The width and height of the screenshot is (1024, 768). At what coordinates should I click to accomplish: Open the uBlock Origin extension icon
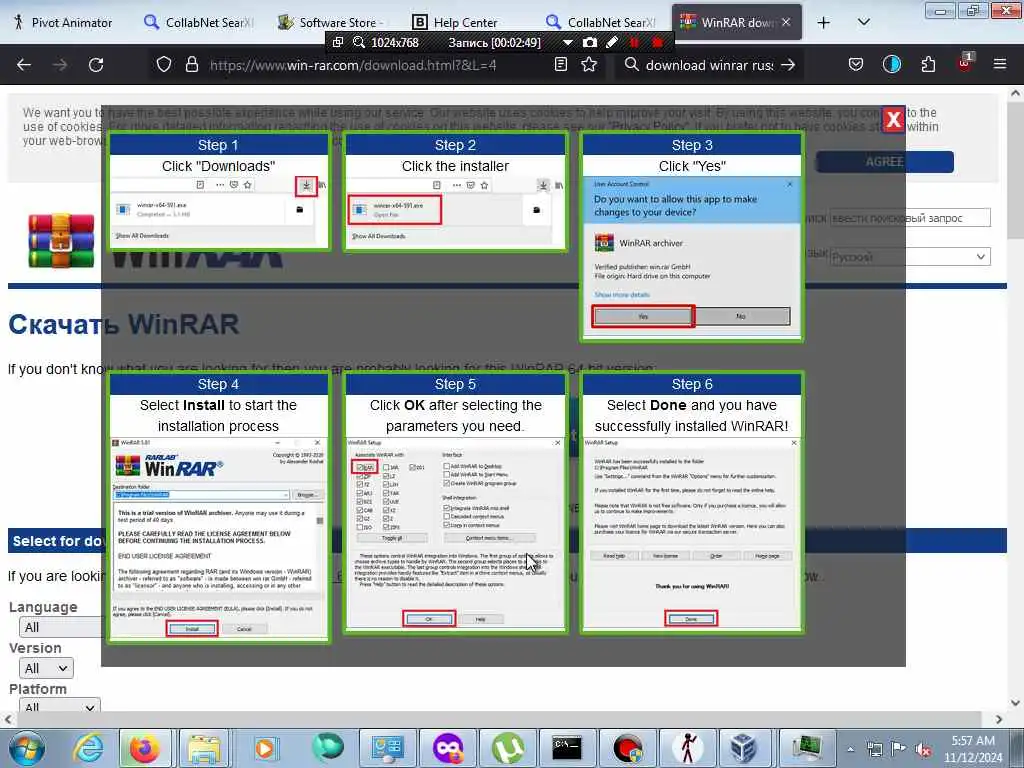pos(965,63)
